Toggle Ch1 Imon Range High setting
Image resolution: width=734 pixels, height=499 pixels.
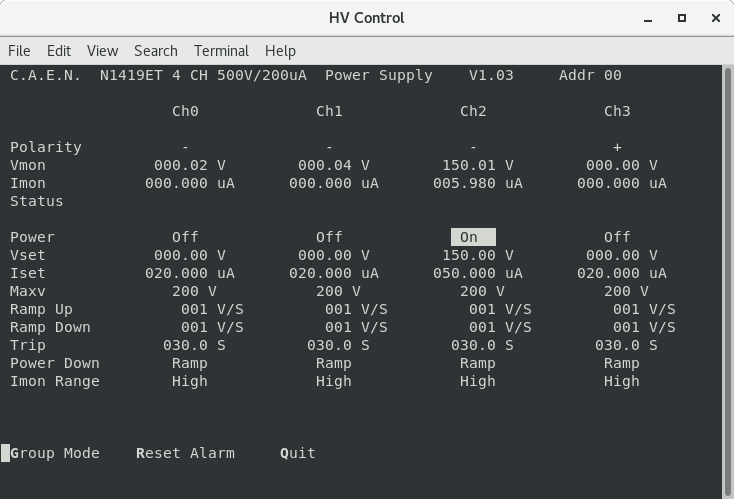point(334,381)
